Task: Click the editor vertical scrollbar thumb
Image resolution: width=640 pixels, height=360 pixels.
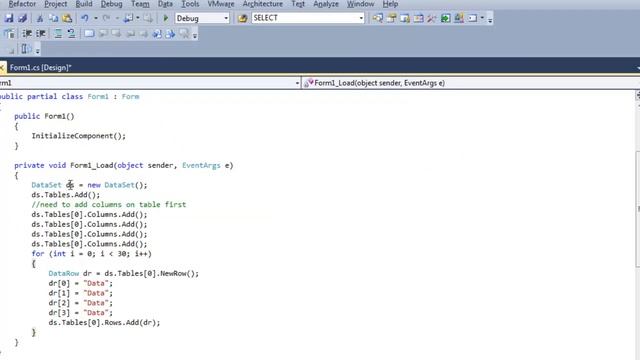Action: tap(638, 209)
